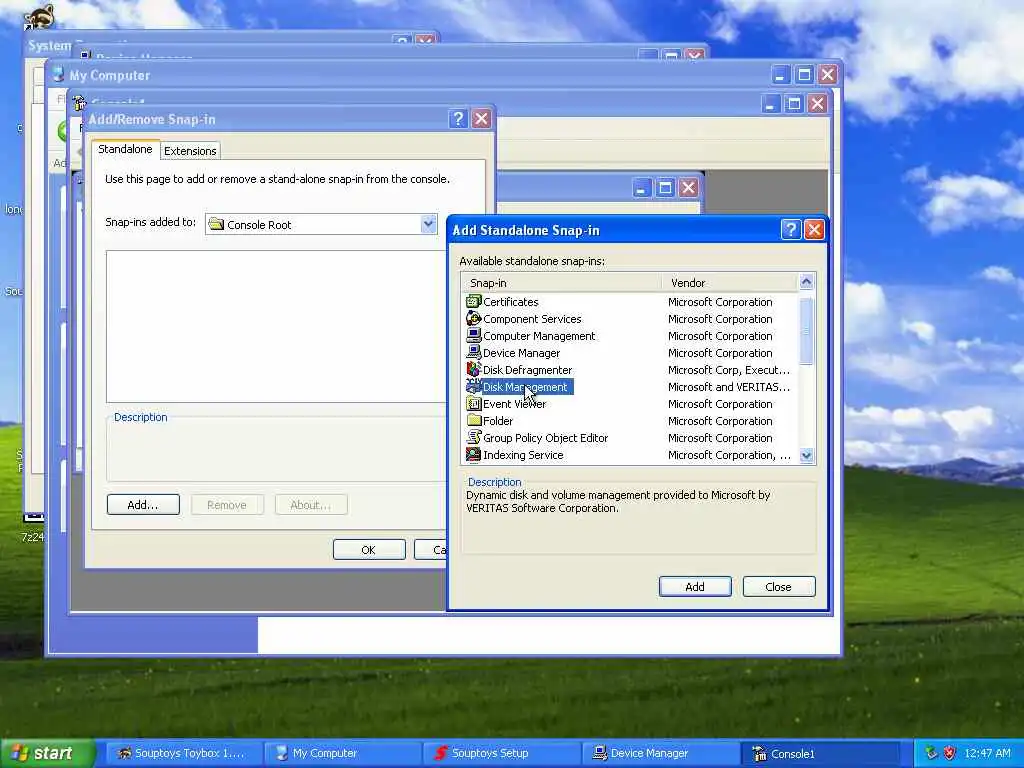Viewport: 1024px width, 768px height.
Task: Click the Add... button in Add/Remove Snap-in
Action: 143,505
